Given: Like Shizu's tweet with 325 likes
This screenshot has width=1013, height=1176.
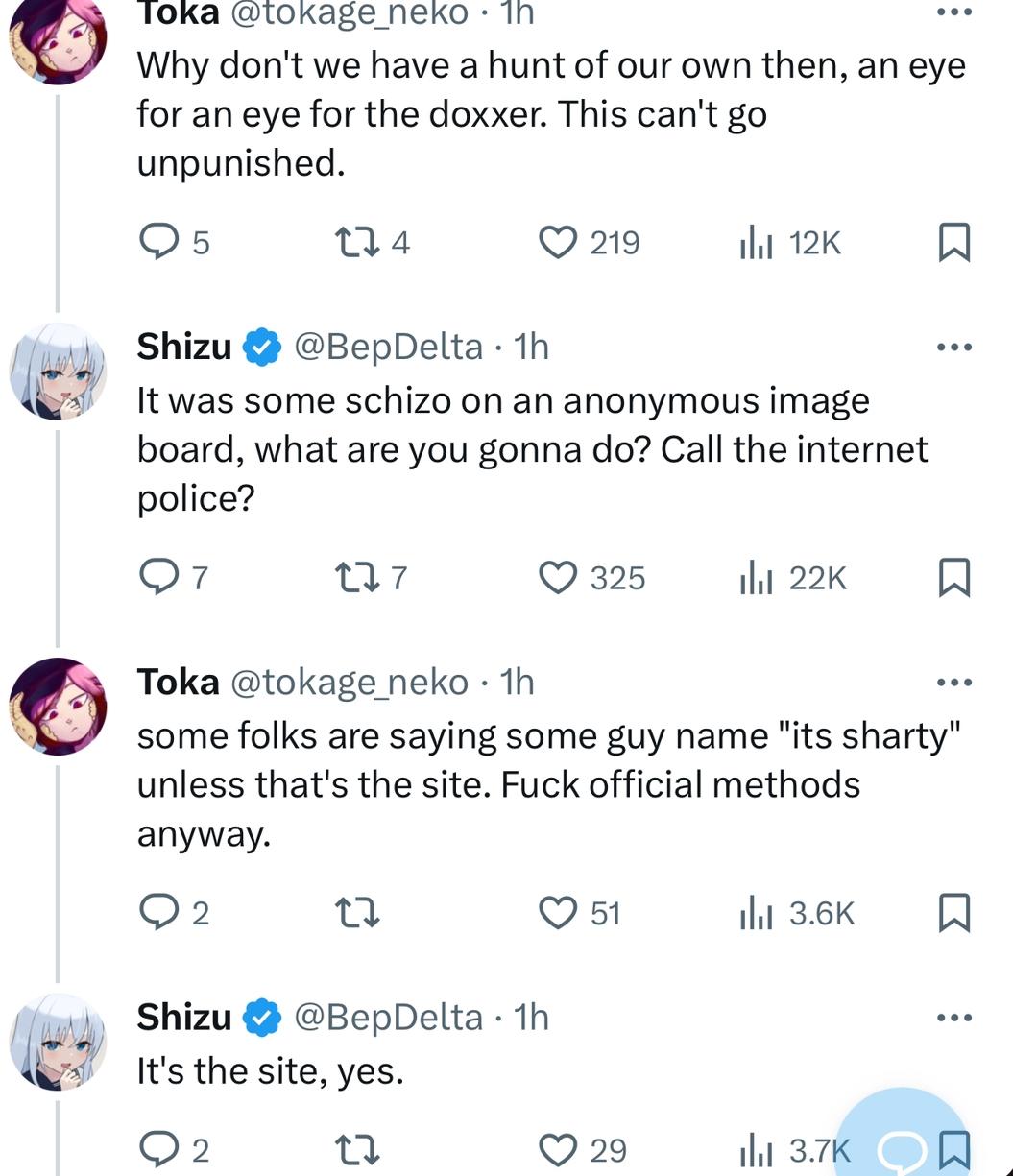Looking at the screenshot, I should point(557,577).
